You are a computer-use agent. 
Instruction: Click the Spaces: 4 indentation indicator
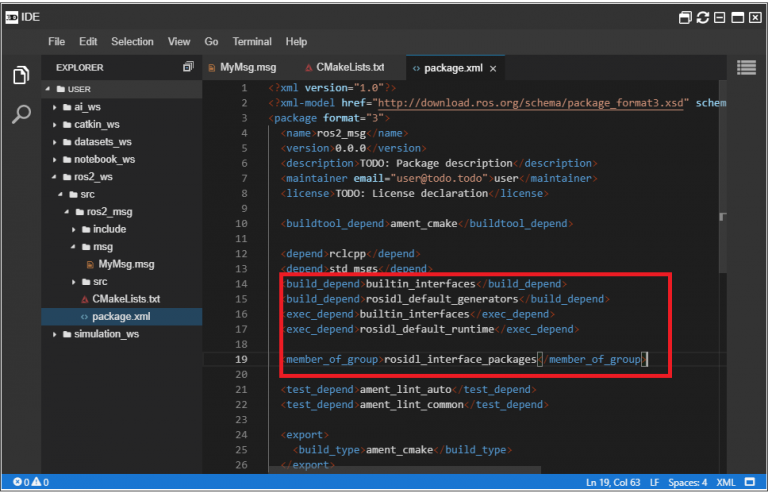point(688,482)
